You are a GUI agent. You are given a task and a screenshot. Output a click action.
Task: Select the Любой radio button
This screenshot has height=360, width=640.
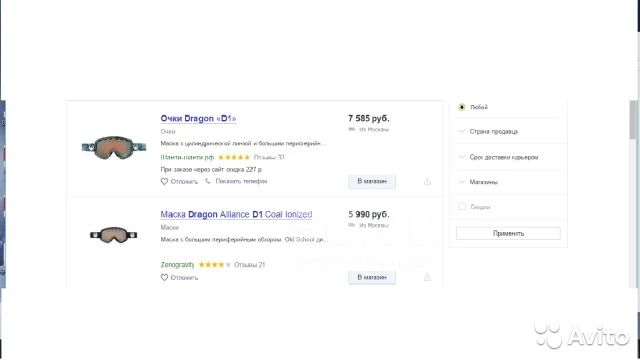[x=462, y=107]
